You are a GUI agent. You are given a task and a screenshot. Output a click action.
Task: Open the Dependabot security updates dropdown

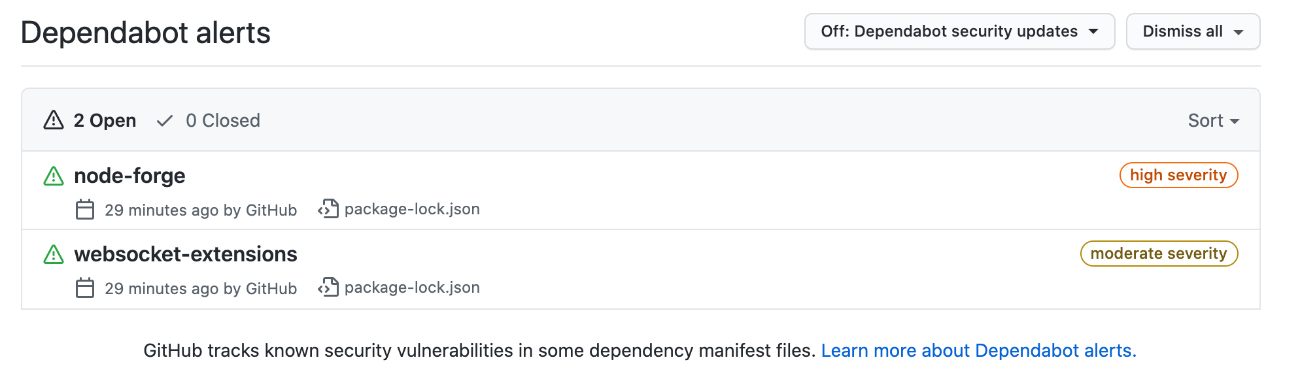point(959,31)
